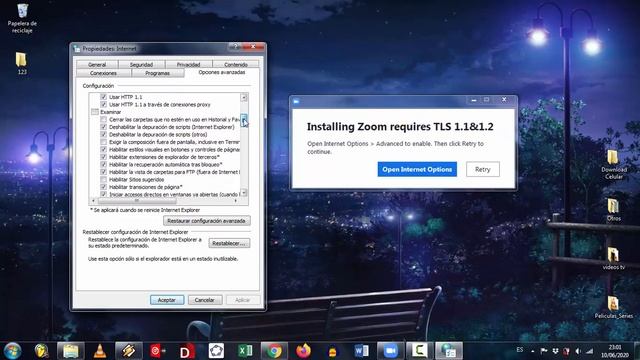Screen dimensions: 640x360
Task: Open the red D app in the taskbar
Action: (x=187, y=351)
